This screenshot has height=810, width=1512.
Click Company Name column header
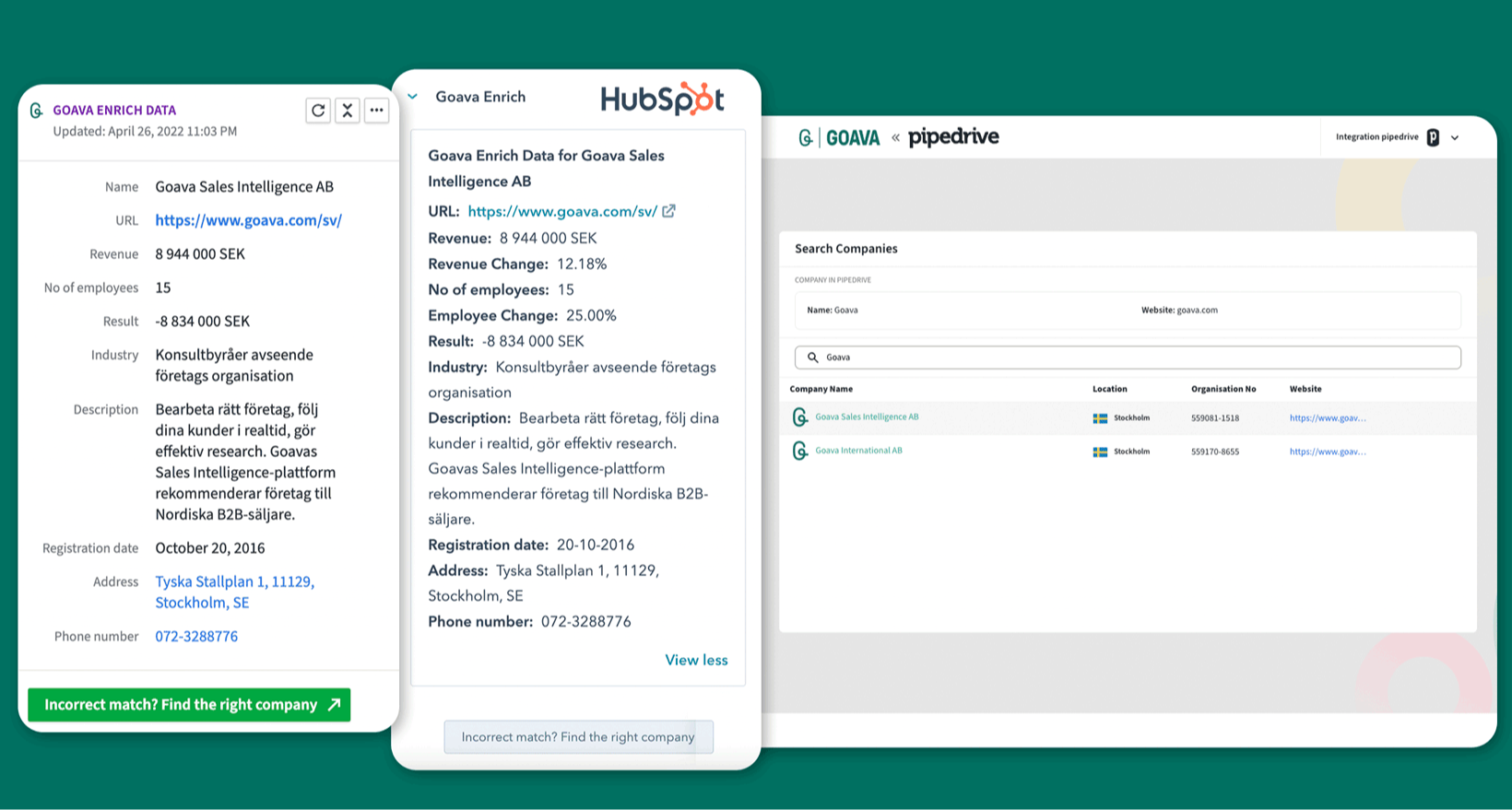(x=821, y=389)
